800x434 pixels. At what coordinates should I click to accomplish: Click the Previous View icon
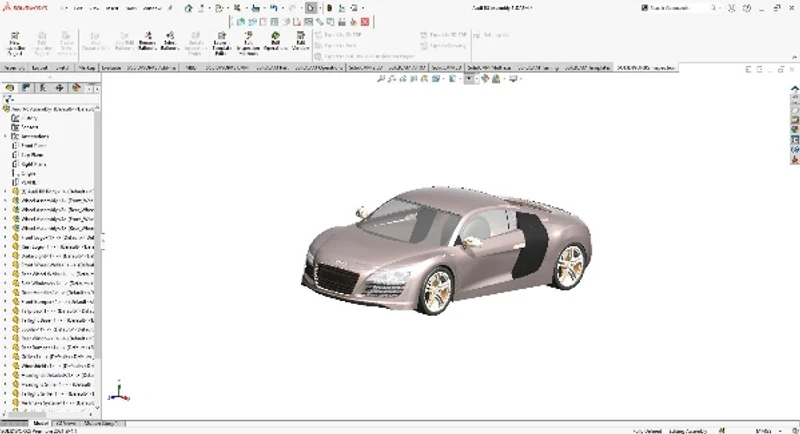(403, 79)
